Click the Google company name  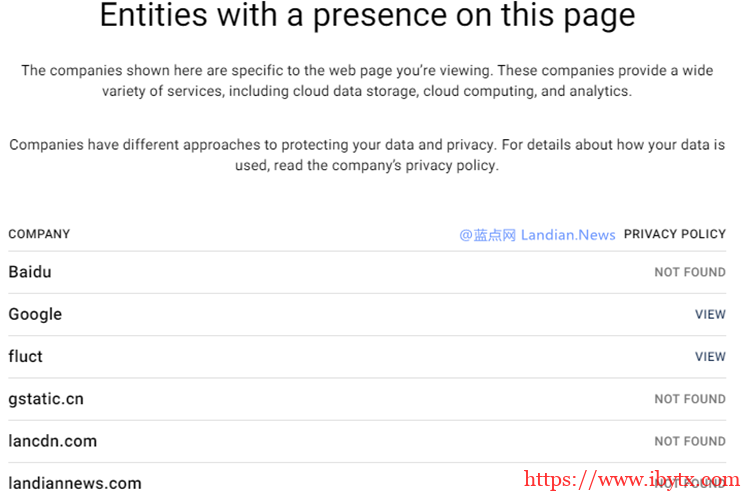pyautogui.click(x=35, y=314)
